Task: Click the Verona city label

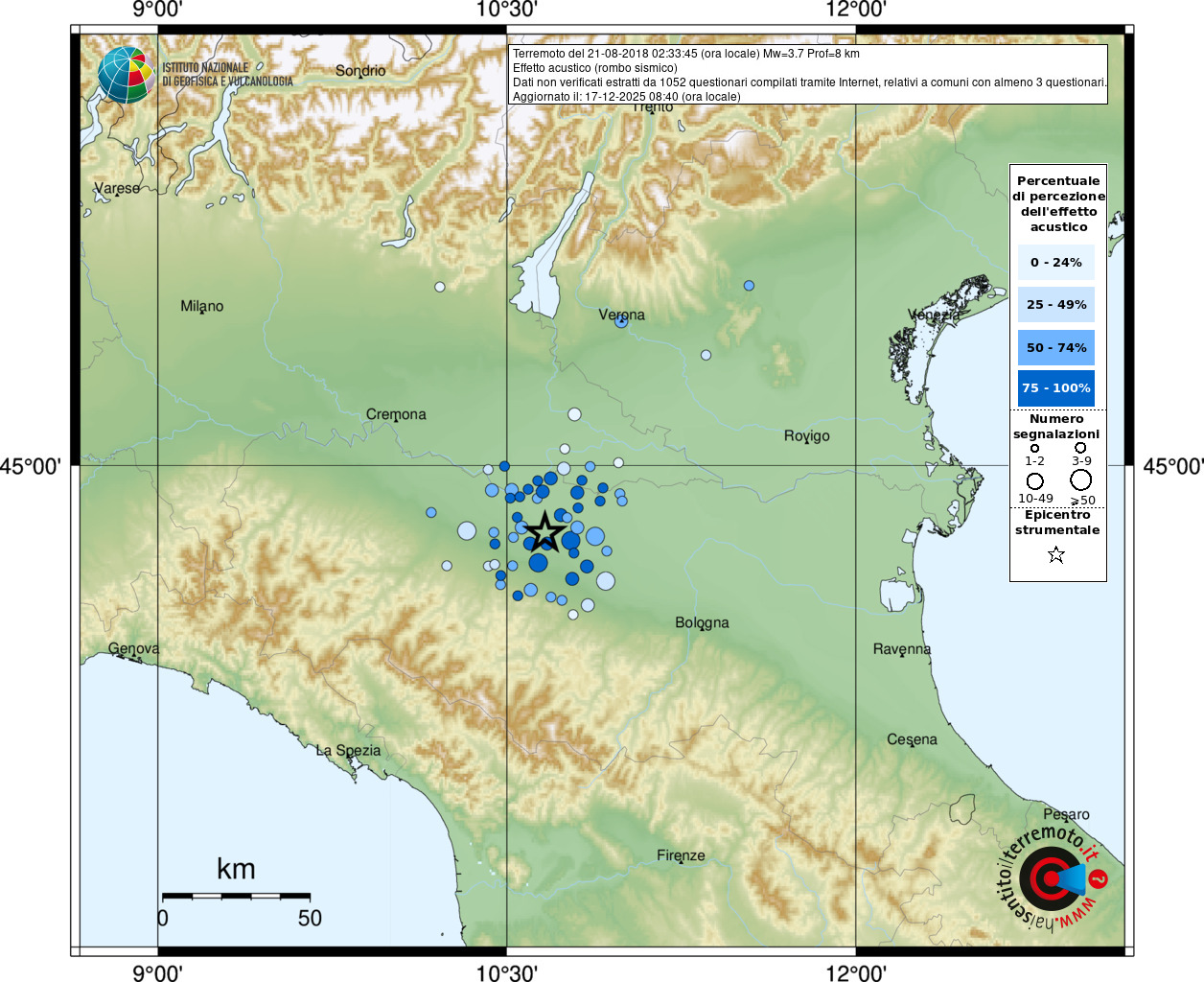Action: click(621, 315)
